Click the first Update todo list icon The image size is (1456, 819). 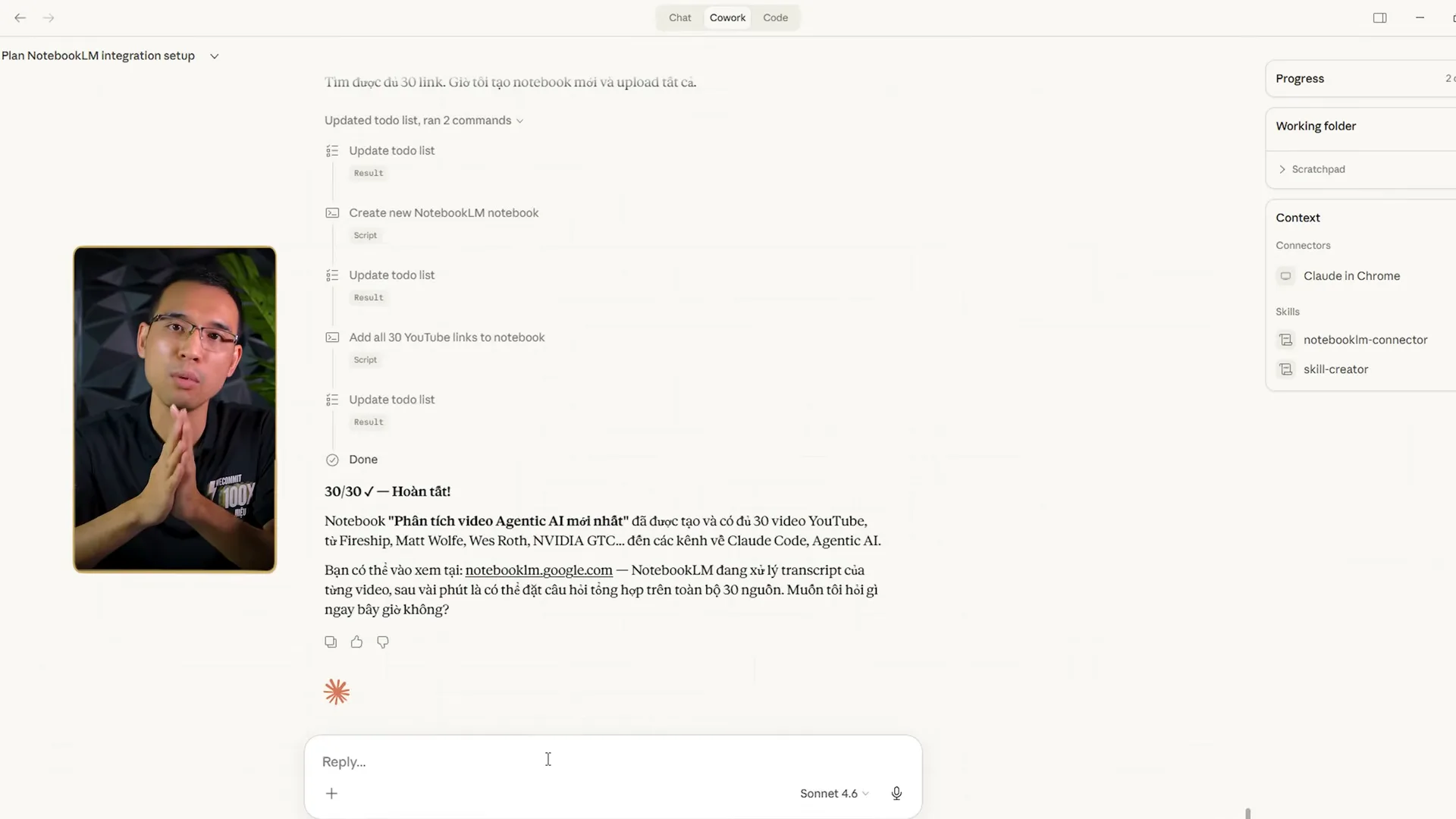click(x=332, y=151)
